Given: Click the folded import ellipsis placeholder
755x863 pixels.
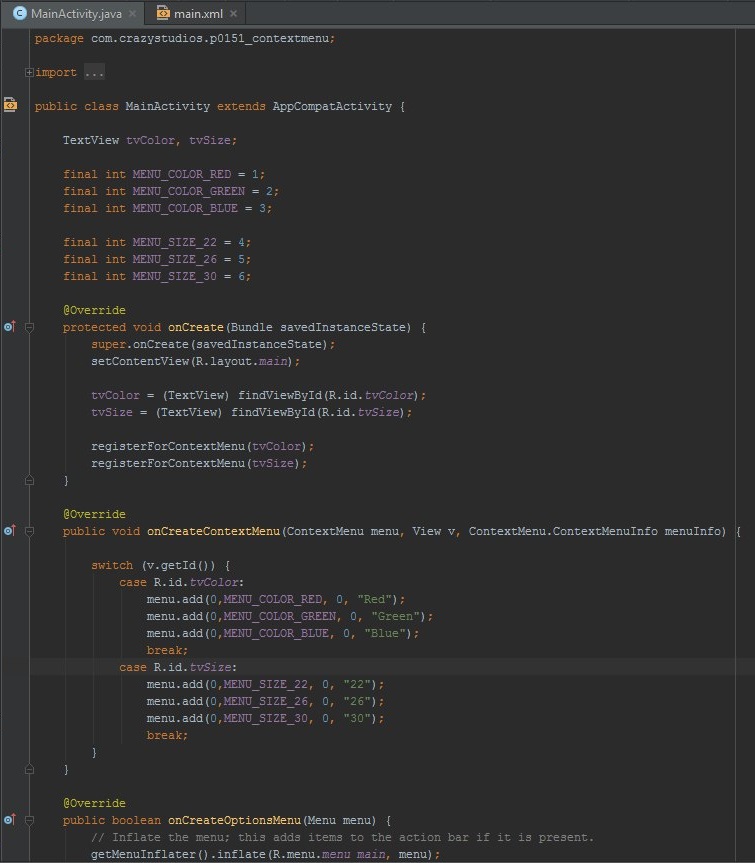Looking at the screenshot, I should pyautogui.click(x=94, y=72).
